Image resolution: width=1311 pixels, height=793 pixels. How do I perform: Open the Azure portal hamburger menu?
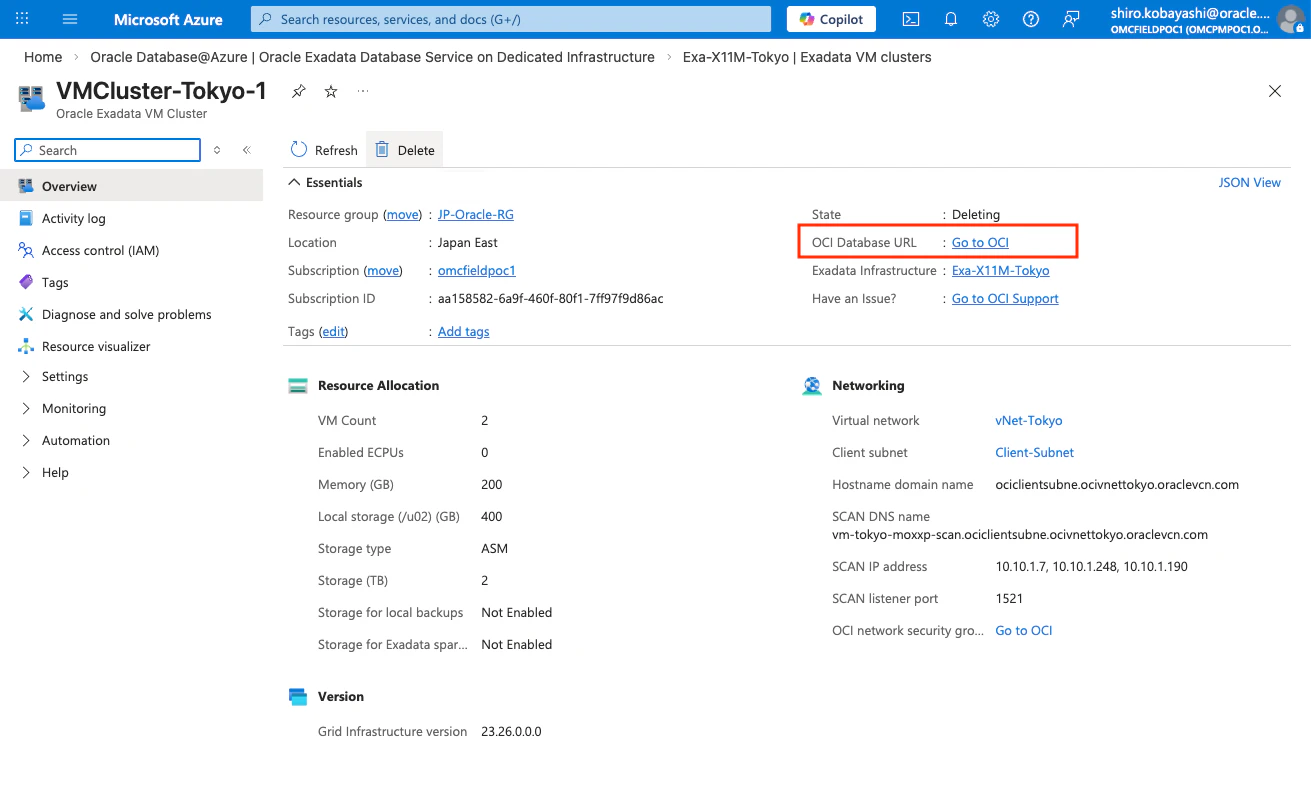coord(70,19)
